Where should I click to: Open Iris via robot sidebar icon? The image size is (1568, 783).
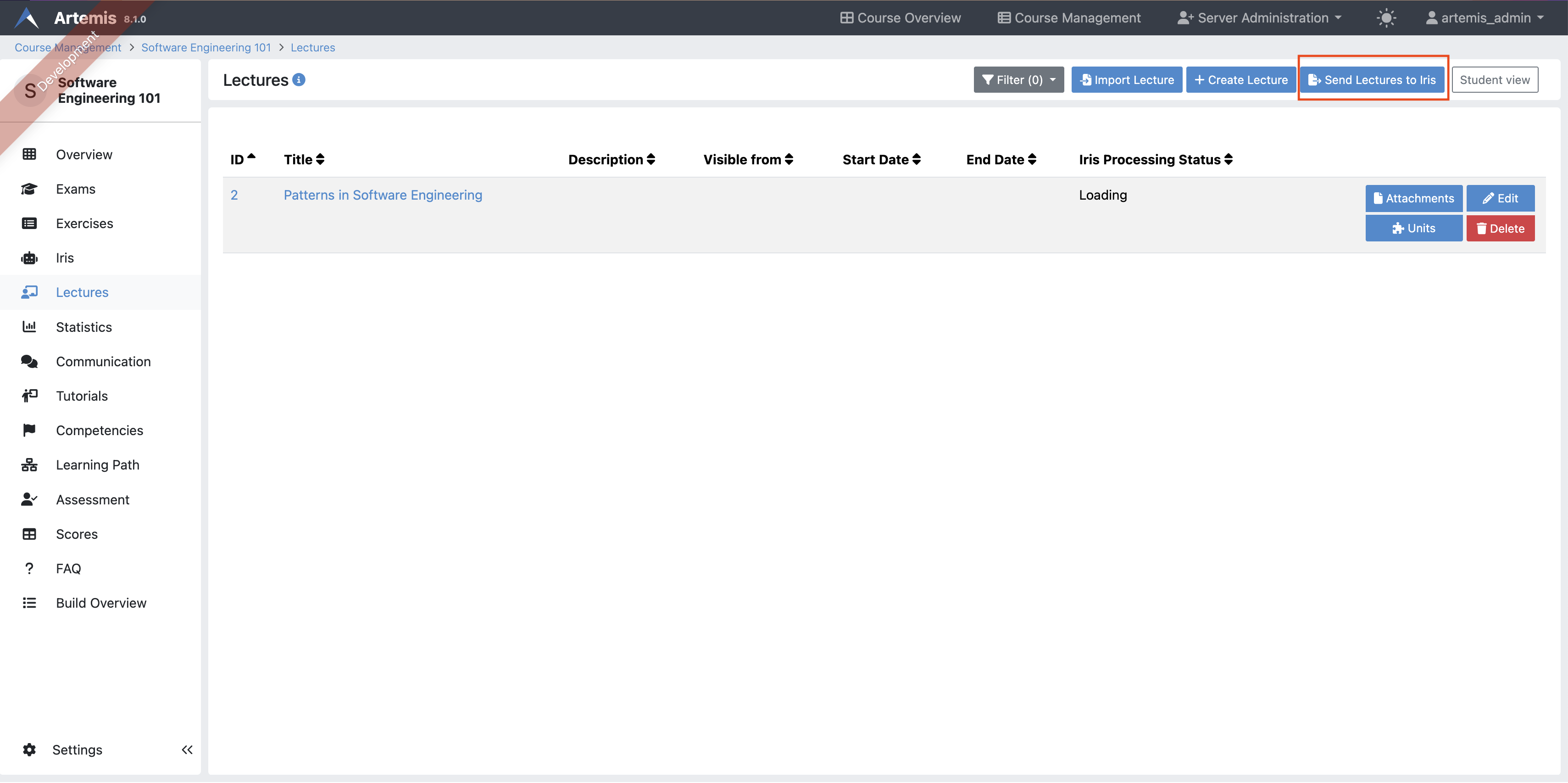29,258
